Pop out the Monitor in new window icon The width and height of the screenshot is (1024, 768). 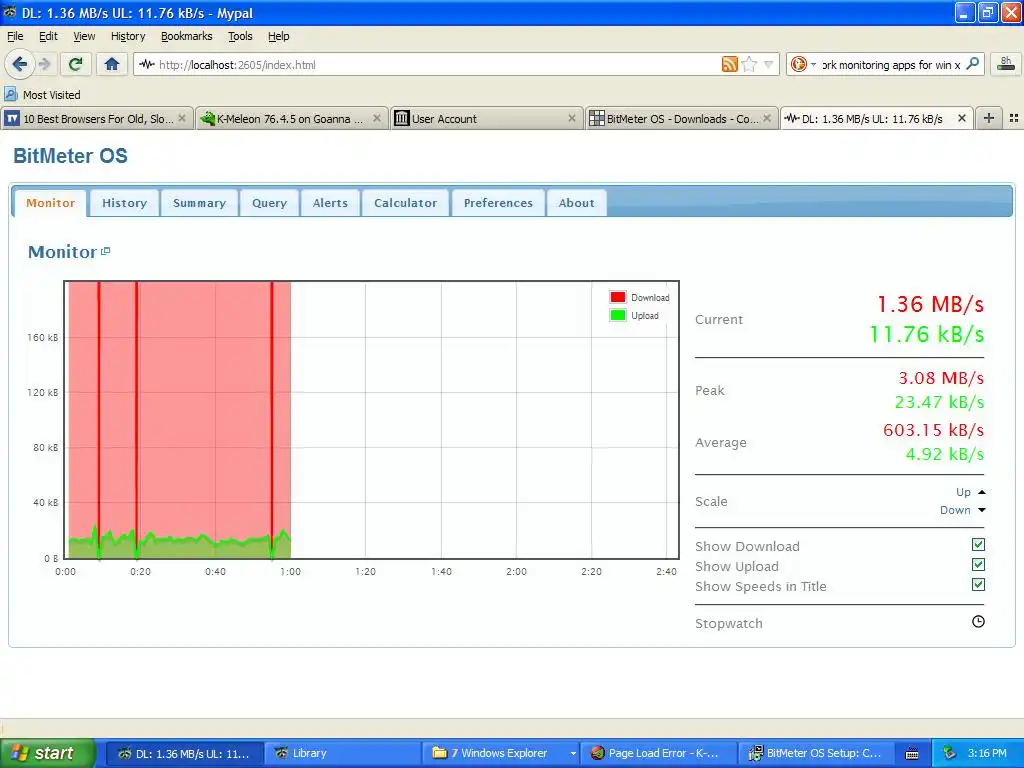coord(106,251)
